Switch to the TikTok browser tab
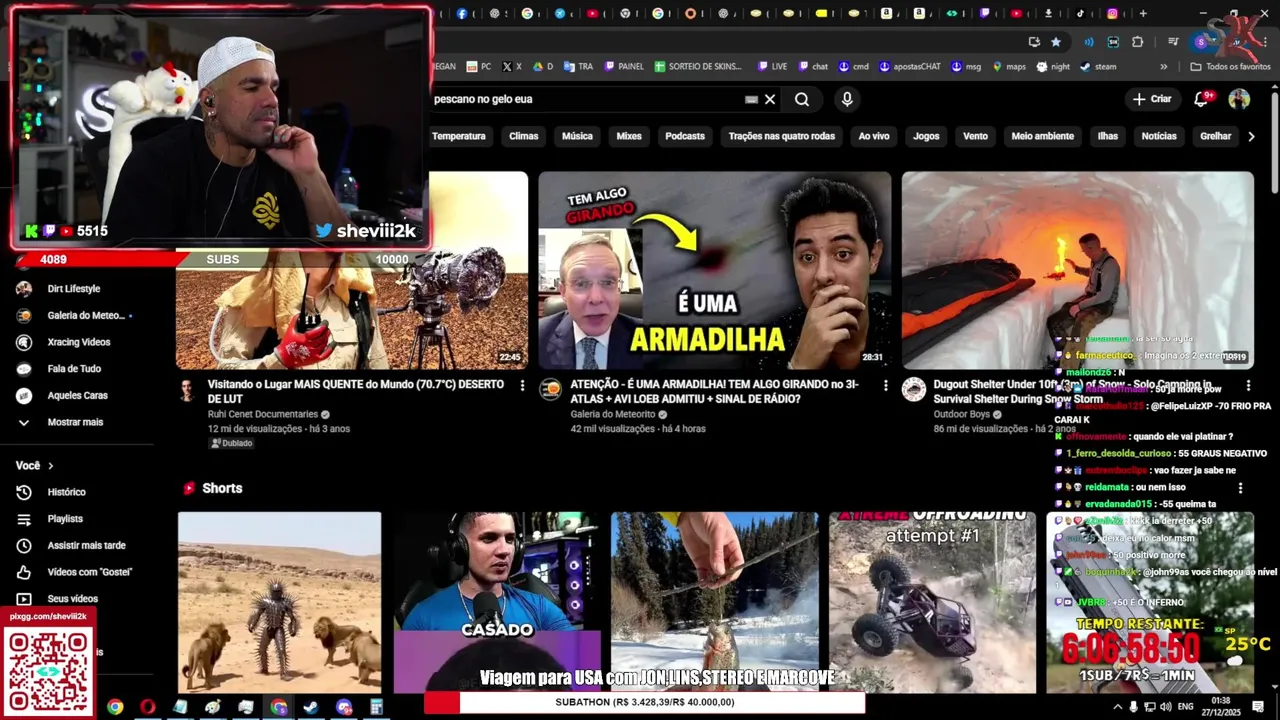 (x=1080, y=13)
